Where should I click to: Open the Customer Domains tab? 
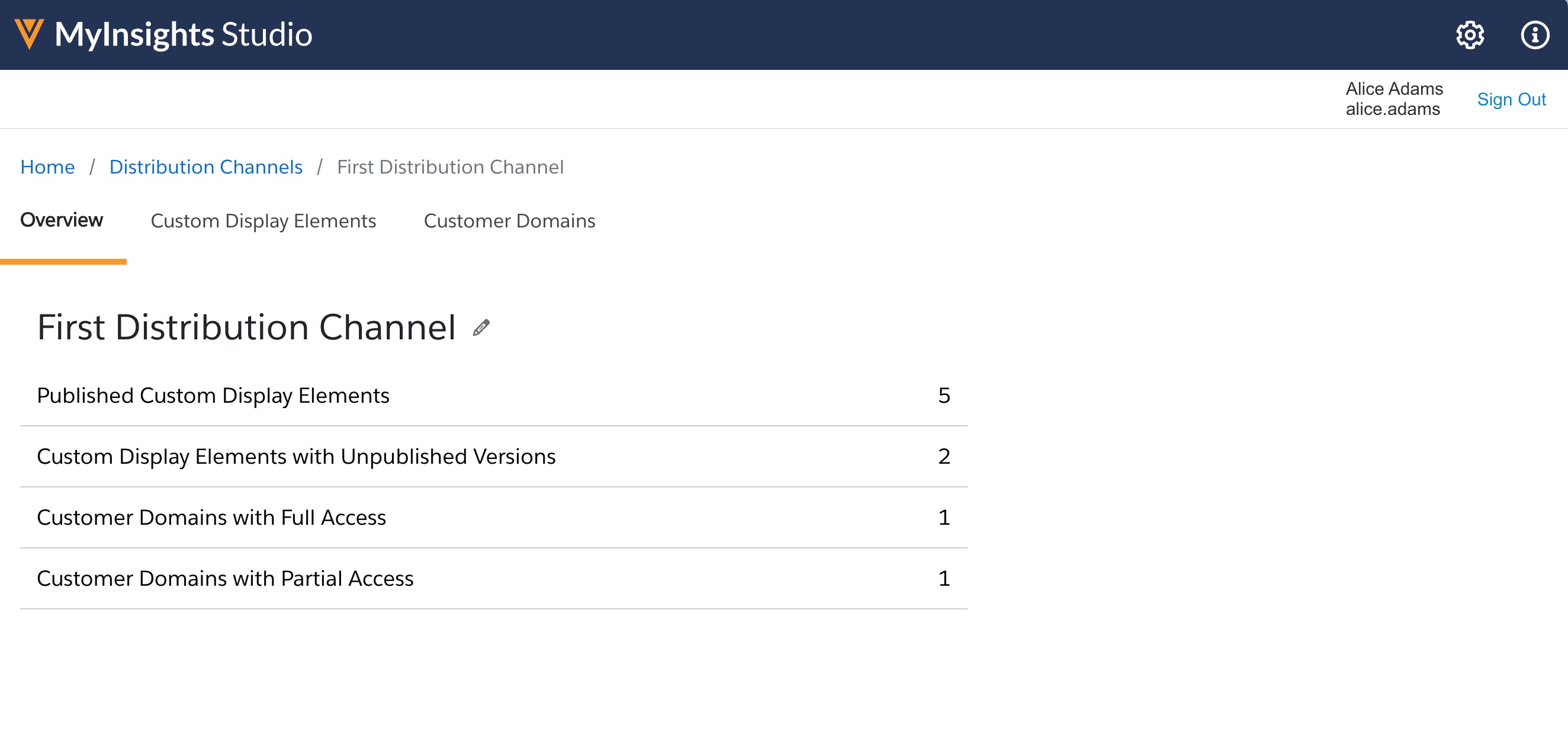click(x=509, y=220)
